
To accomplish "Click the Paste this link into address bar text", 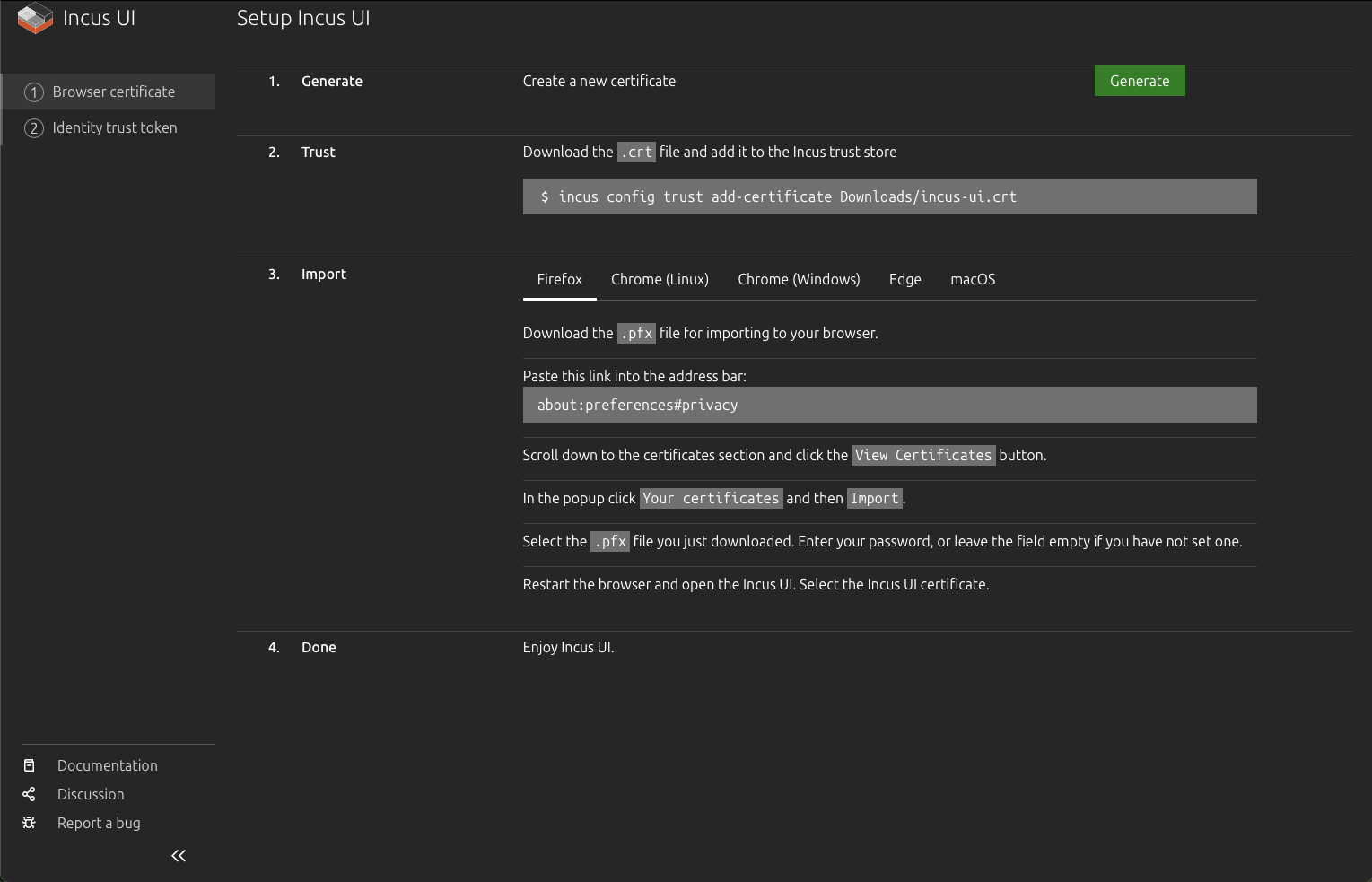I will pyautogui.click(x=634, y=376).
